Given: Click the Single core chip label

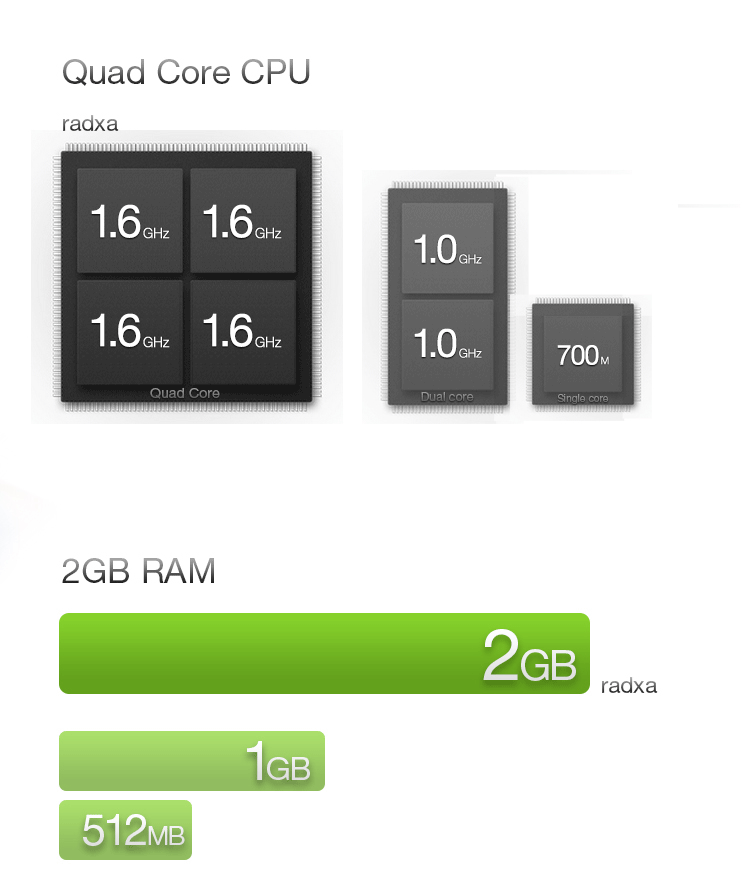Looking at the screenshot, I should coord(583,398).
